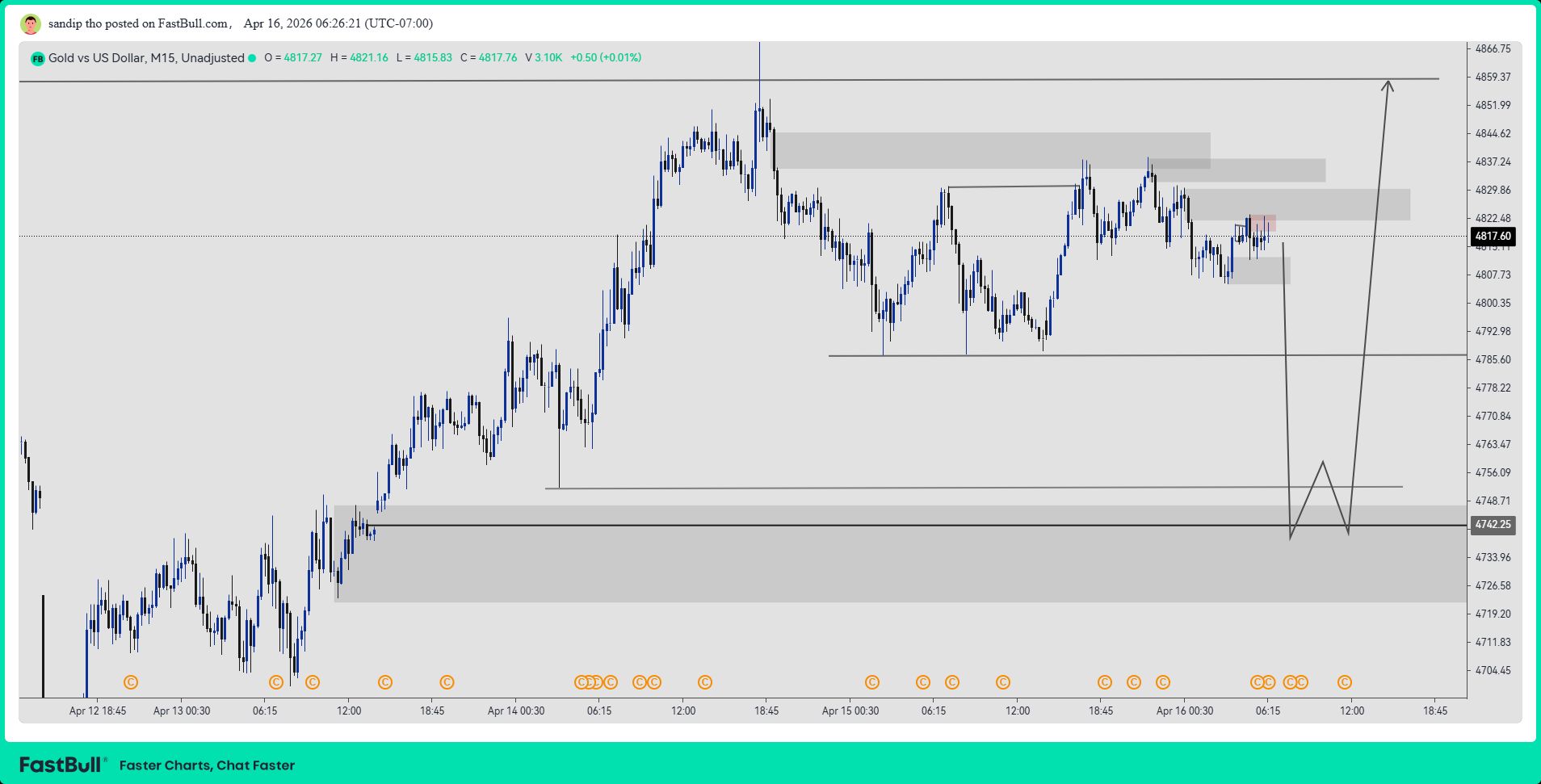
Task: Click the lone event marker after Apr 14 12:00
Action: point(705,682)
